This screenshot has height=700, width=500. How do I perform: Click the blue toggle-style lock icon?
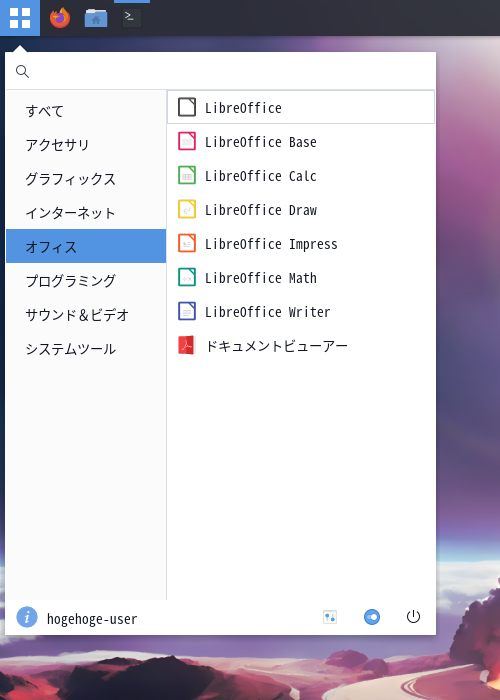point(372,617)
